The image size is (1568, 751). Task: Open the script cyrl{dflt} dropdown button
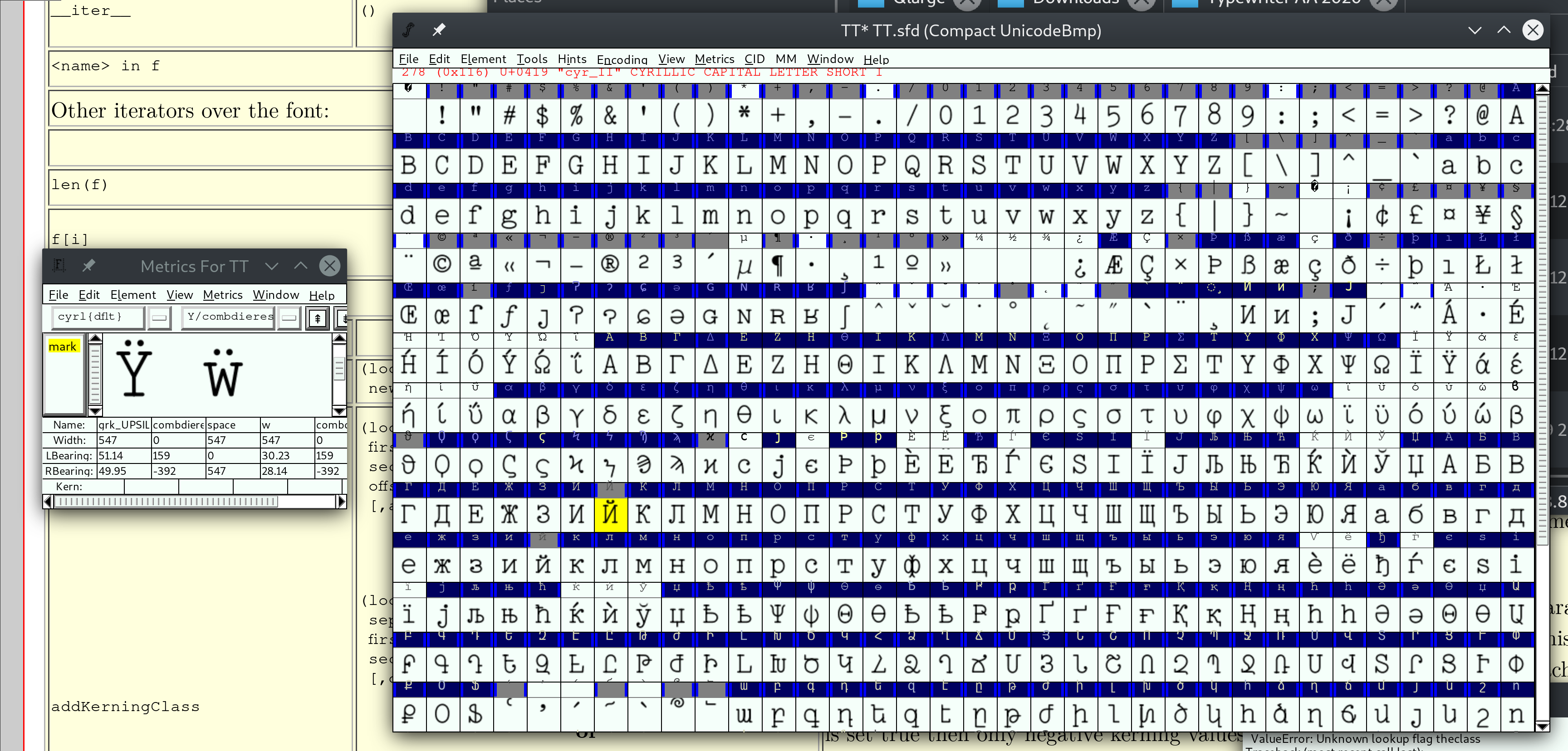[x=159, y=317]
